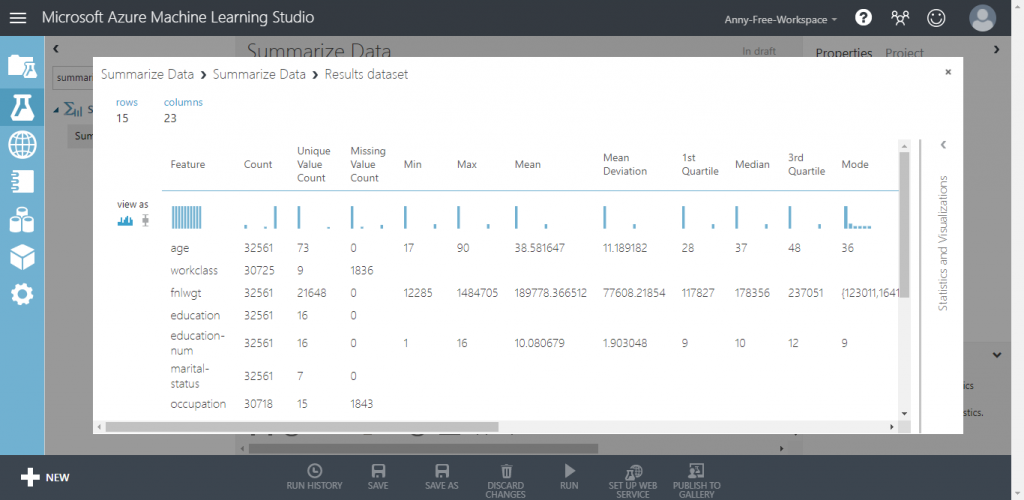Click the Unique Value Count header

tap(313, 164)
